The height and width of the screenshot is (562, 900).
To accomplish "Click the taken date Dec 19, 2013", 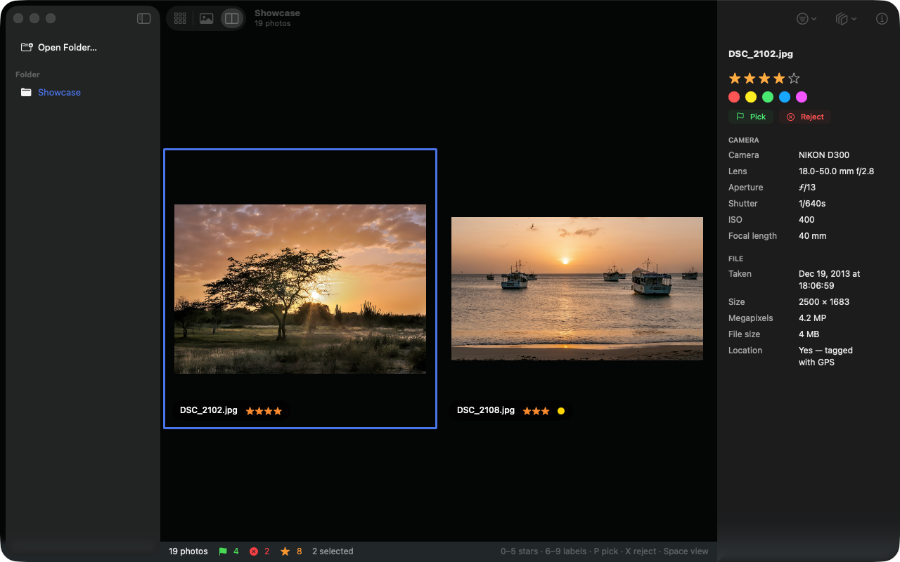I will pos(829,280).
